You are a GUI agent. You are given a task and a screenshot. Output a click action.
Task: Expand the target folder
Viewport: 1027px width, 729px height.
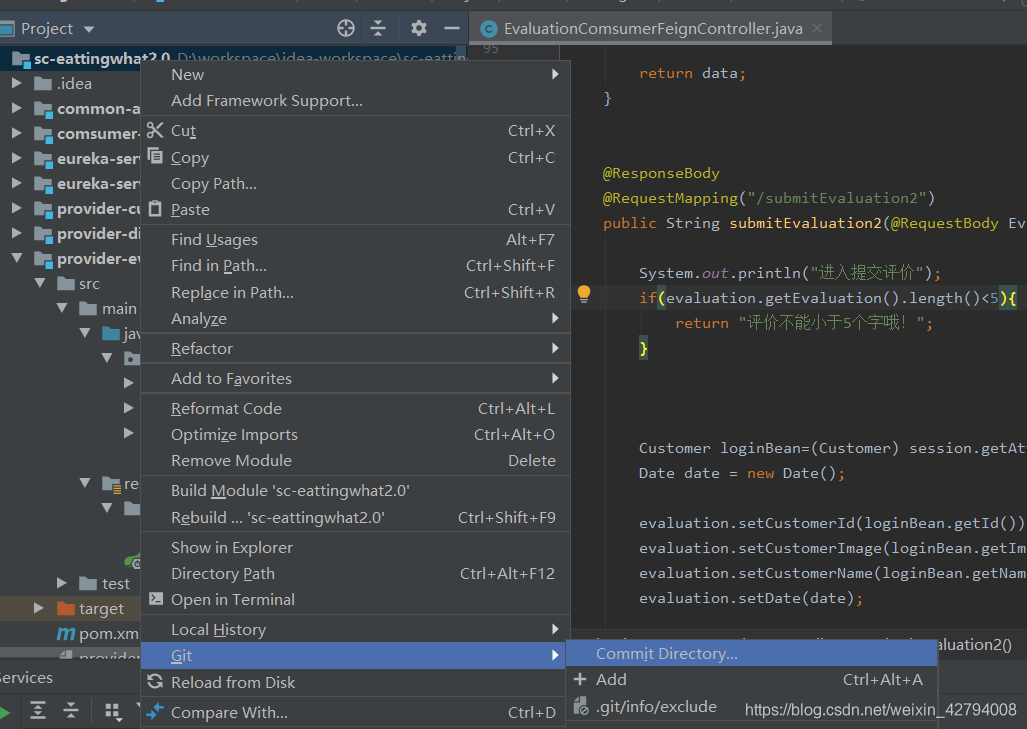39,608
